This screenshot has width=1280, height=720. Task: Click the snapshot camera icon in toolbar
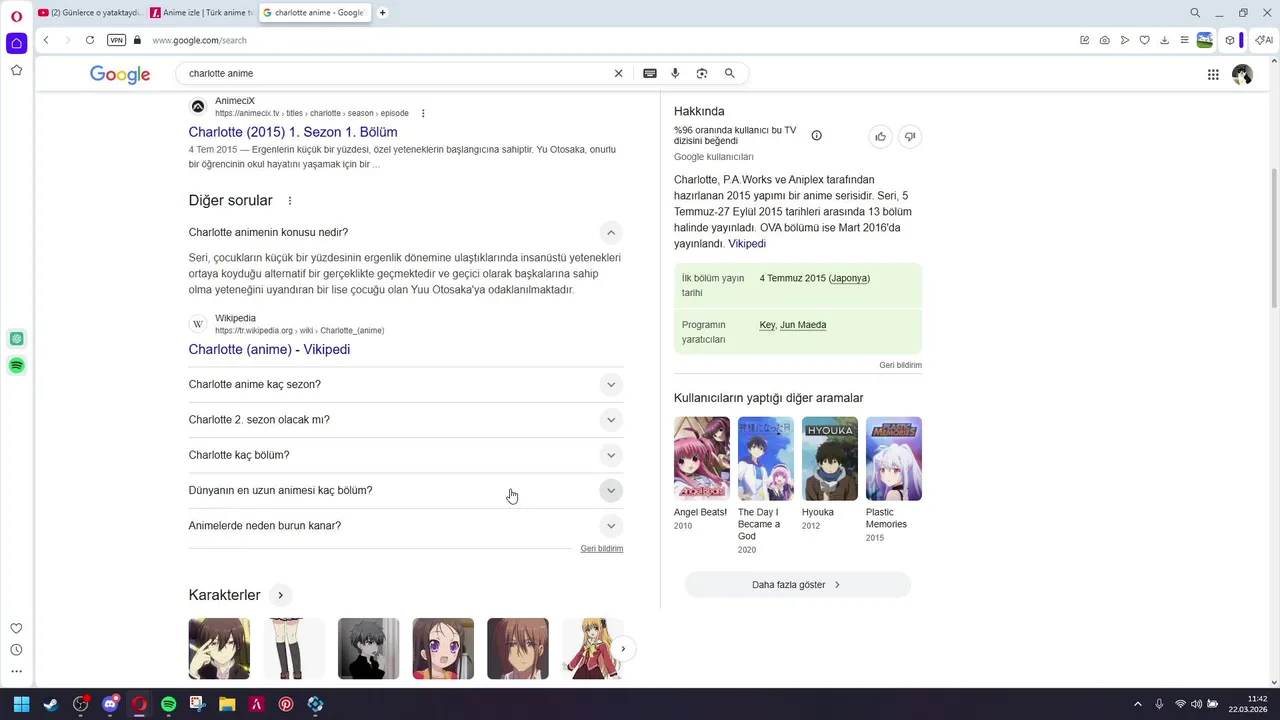point(1104,40)
